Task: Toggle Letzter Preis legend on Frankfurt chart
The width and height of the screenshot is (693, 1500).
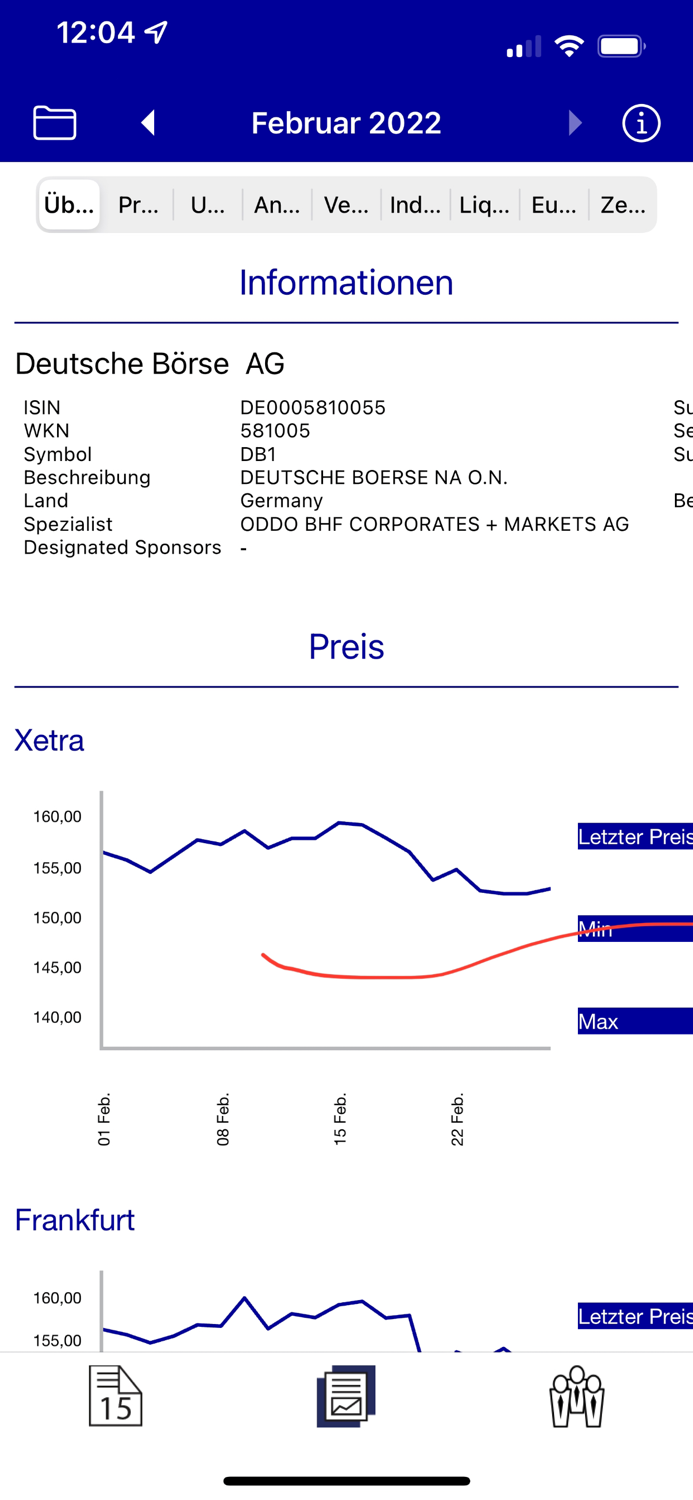Action: pos(634,1317)
